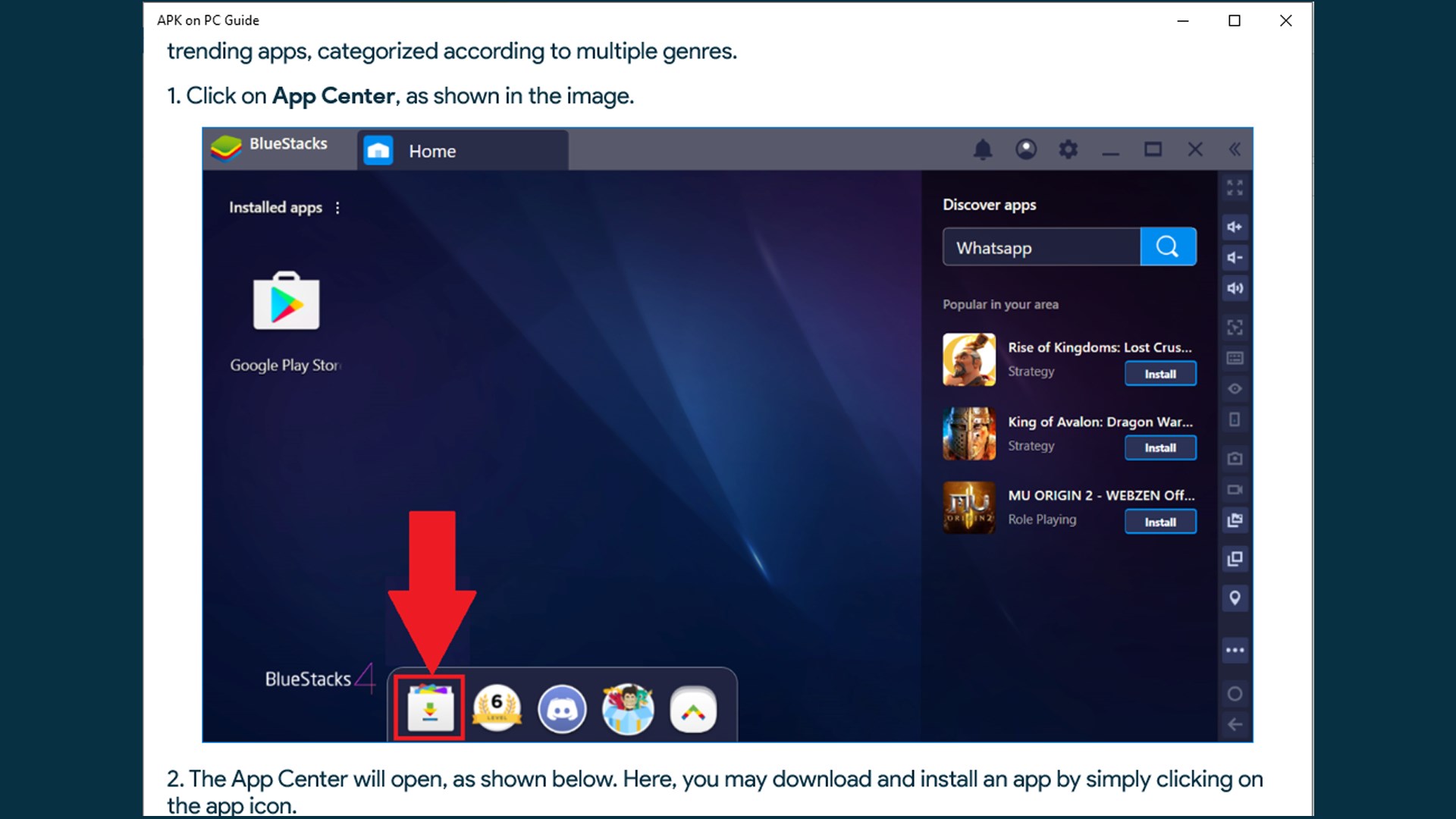Image resolution: width=1456 pixels, height=819 pixels.
Task: Mute volume with the sidebar speaker icon
Action: [1235, 288]
